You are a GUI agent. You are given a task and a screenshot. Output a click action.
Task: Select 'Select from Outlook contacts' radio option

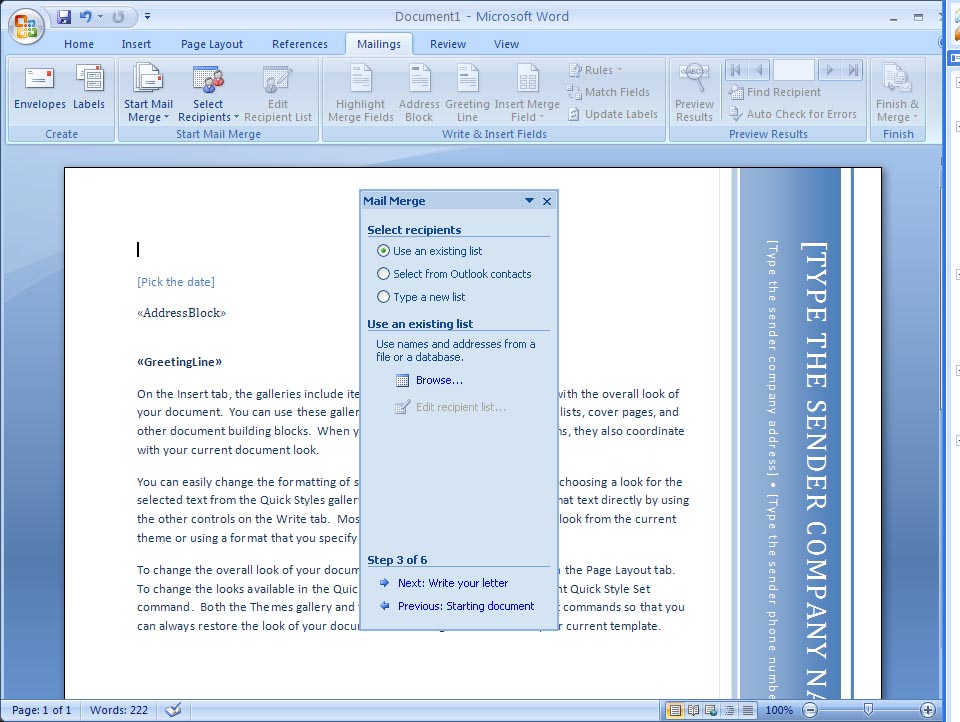(383, 274)
